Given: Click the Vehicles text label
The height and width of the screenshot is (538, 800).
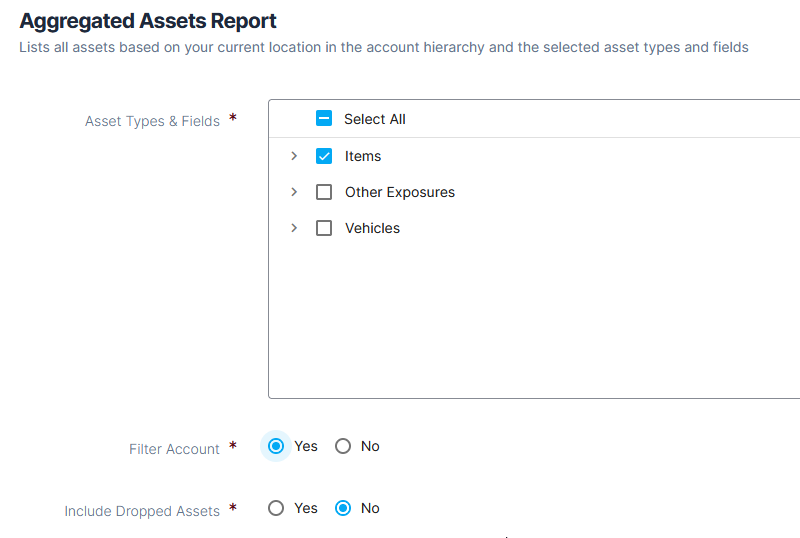Looking at the screenshot, I should 372,228.
